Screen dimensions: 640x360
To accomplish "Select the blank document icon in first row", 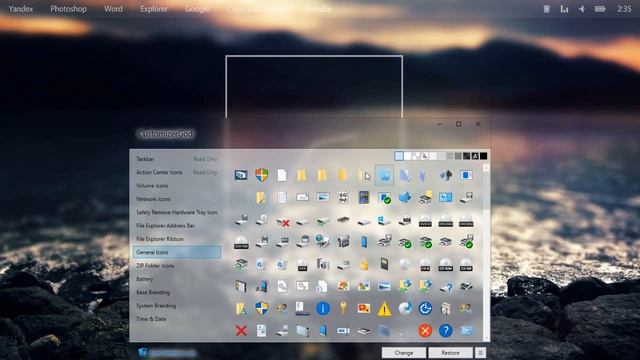I will pyautogui.click(x=282, y=175).
